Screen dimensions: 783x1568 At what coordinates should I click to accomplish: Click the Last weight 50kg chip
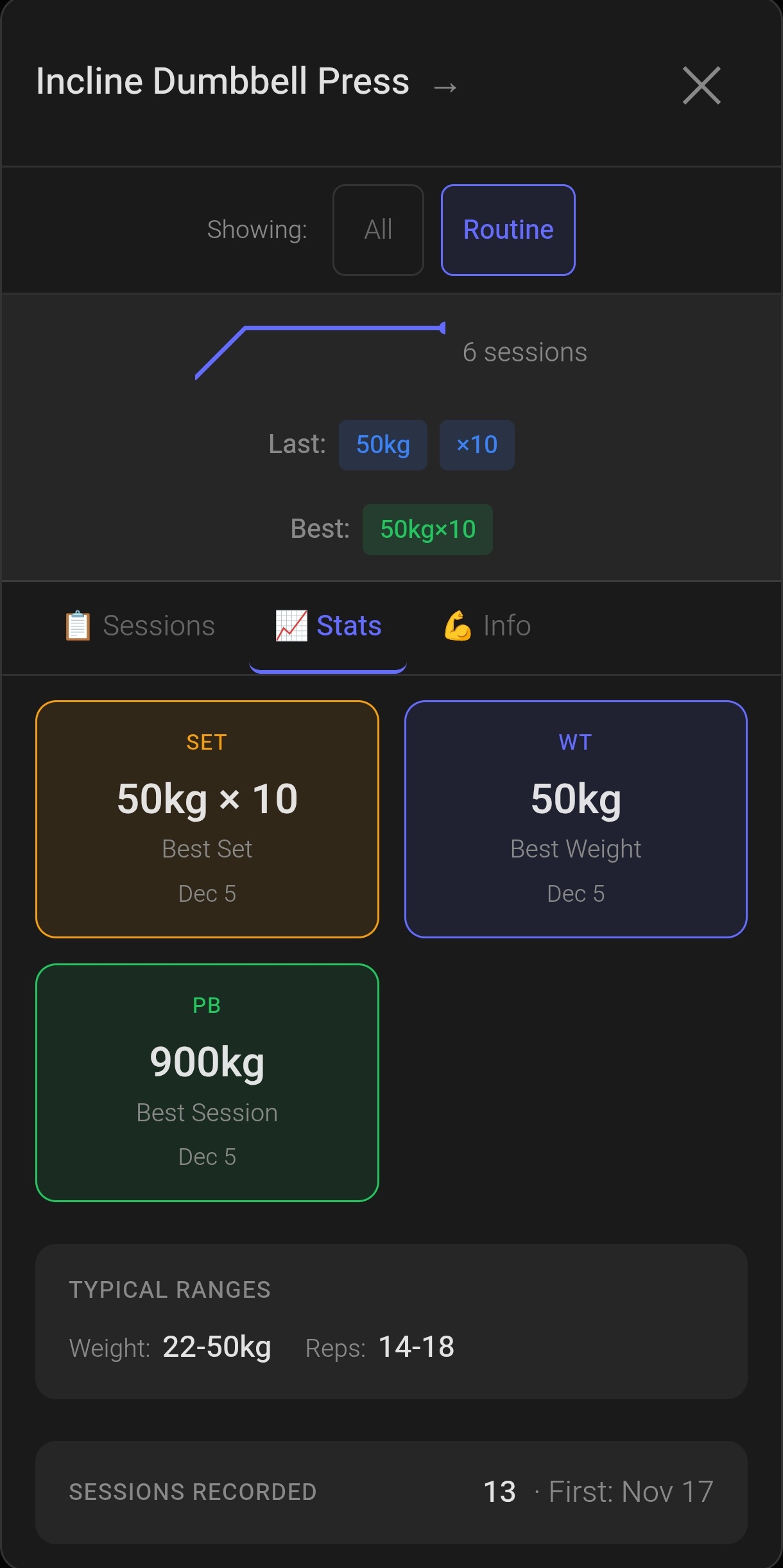coord(383,444)
